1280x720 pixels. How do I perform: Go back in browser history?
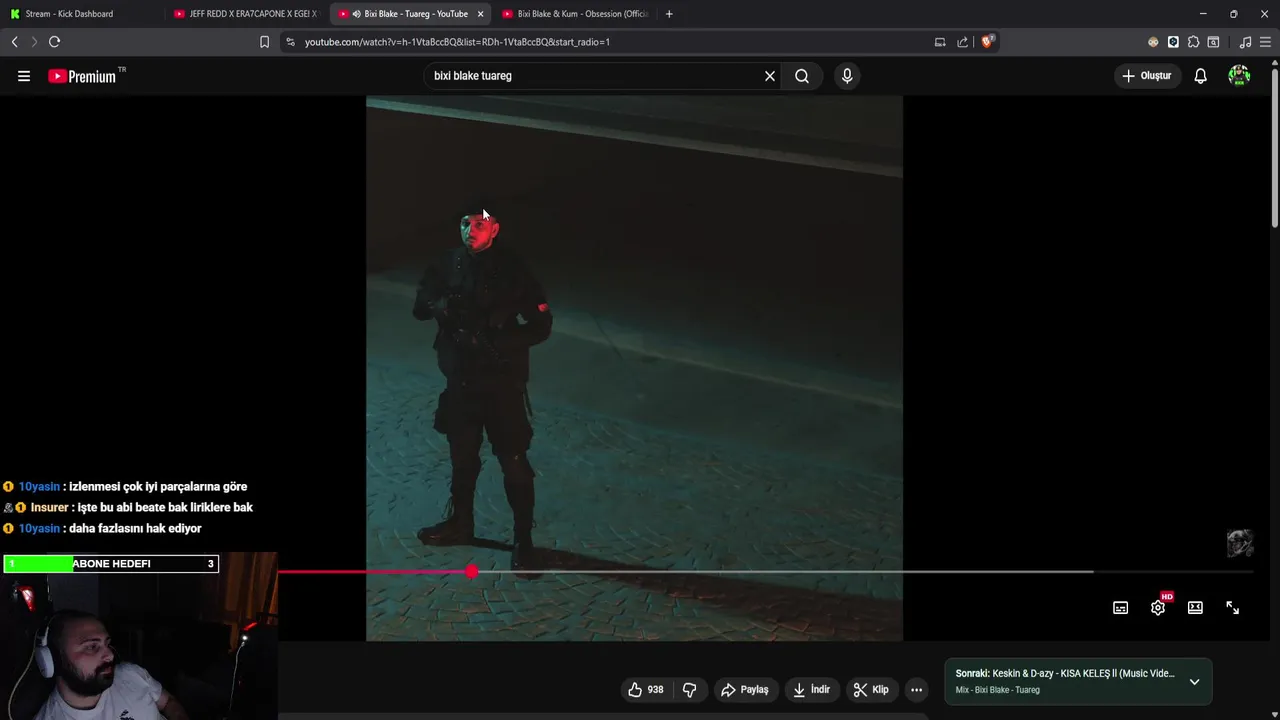pyautogui.click(x=14, y=42)
